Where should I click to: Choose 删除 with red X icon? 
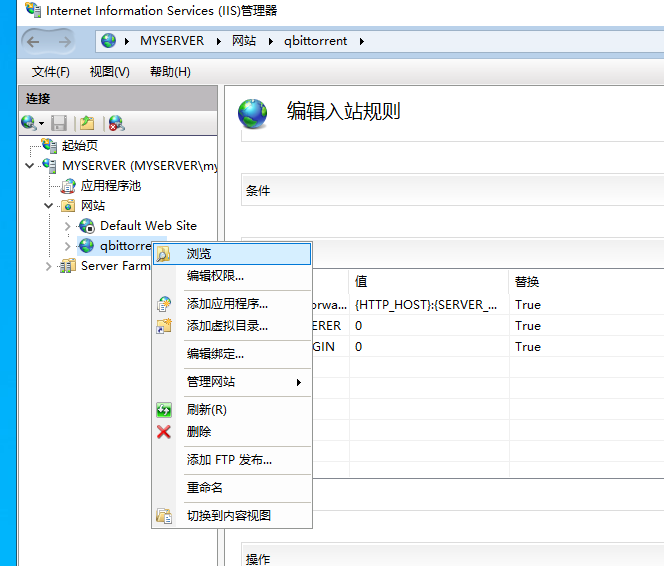point(198,431)
